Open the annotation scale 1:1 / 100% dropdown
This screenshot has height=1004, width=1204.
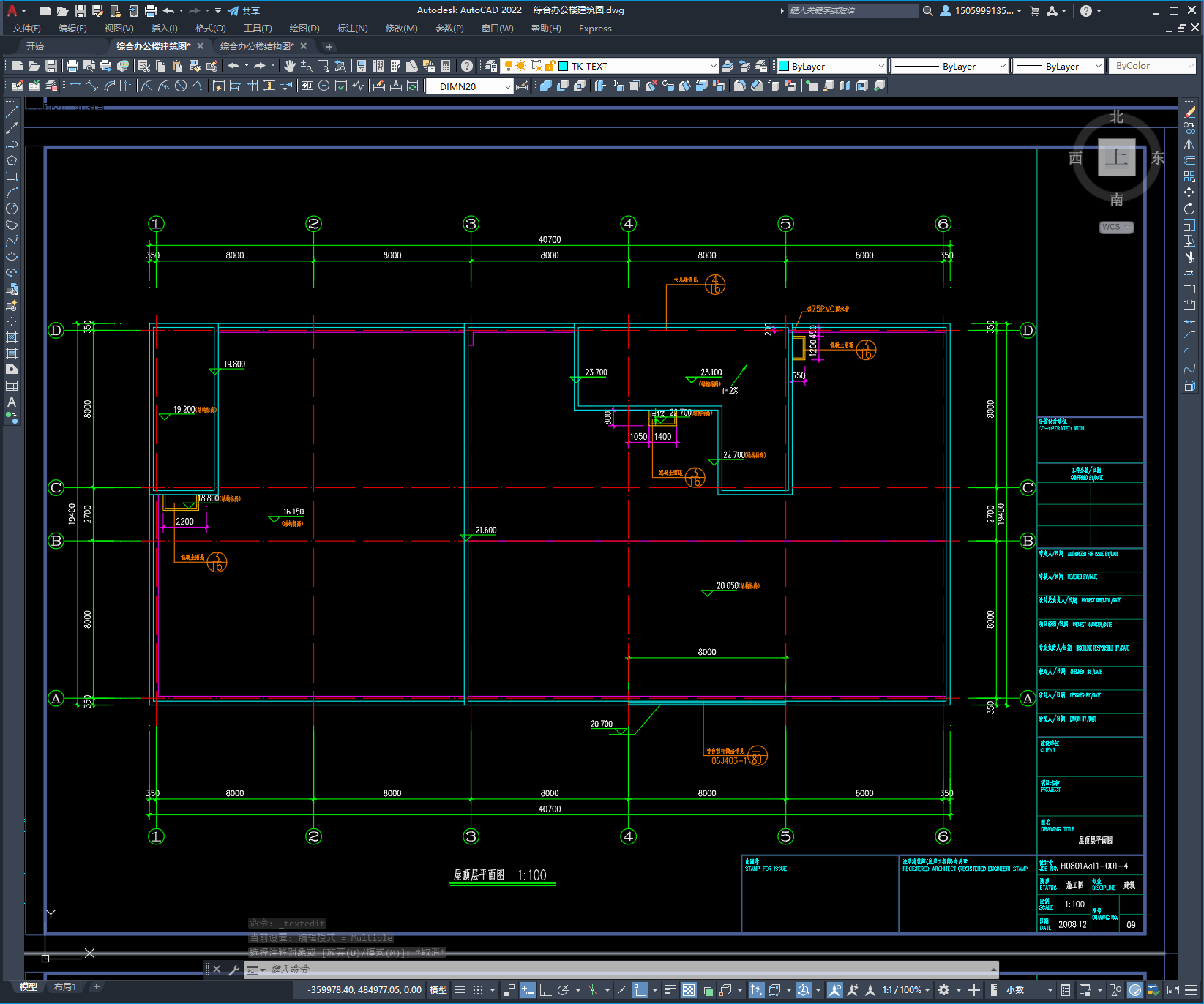(906, 990)
